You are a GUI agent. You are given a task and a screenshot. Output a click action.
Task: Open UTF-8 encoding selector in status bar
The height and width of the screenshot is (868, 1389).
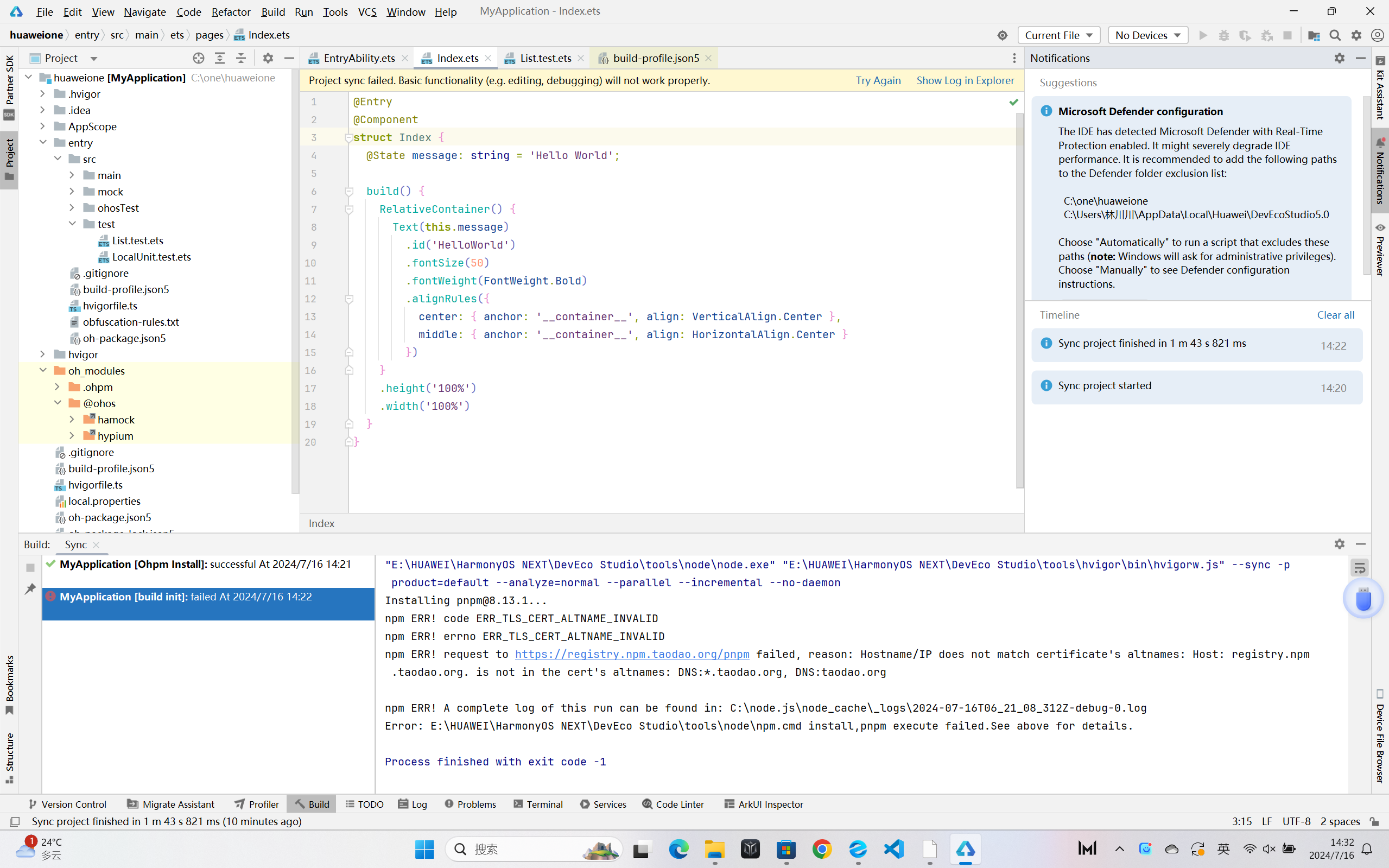click(x=1296, y=821)
